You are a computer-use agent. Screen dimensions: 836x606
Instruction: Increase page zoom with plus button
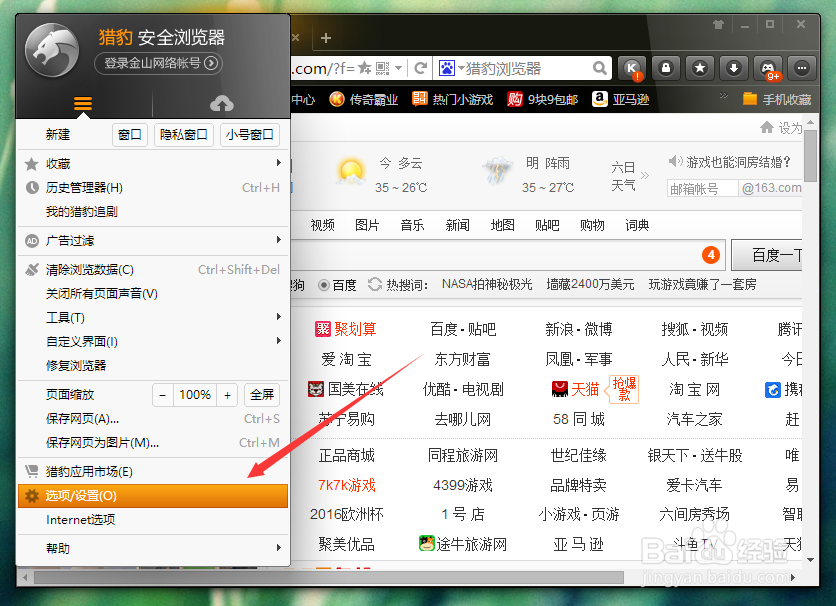[227, 395]
